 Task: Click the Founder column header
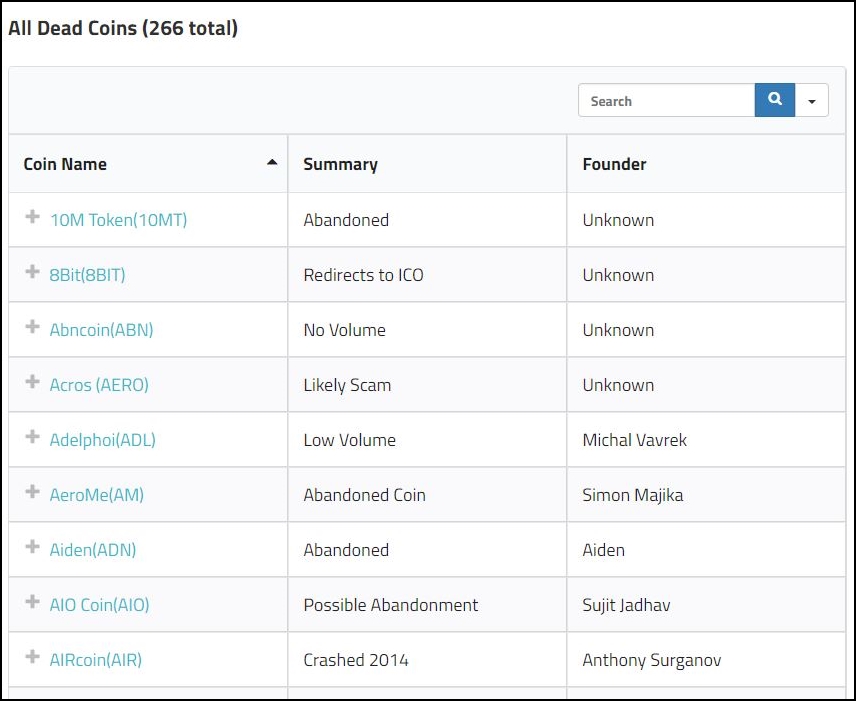pyautogui.click(x=614, y=164)
